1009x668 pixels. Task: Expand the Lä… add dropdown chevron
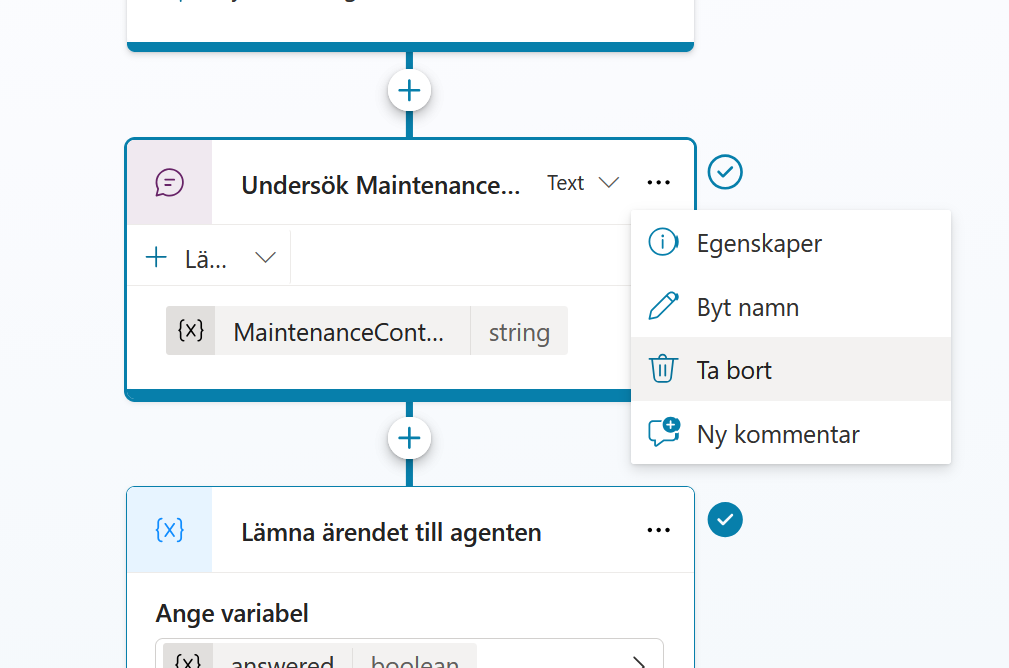point(265,258)
